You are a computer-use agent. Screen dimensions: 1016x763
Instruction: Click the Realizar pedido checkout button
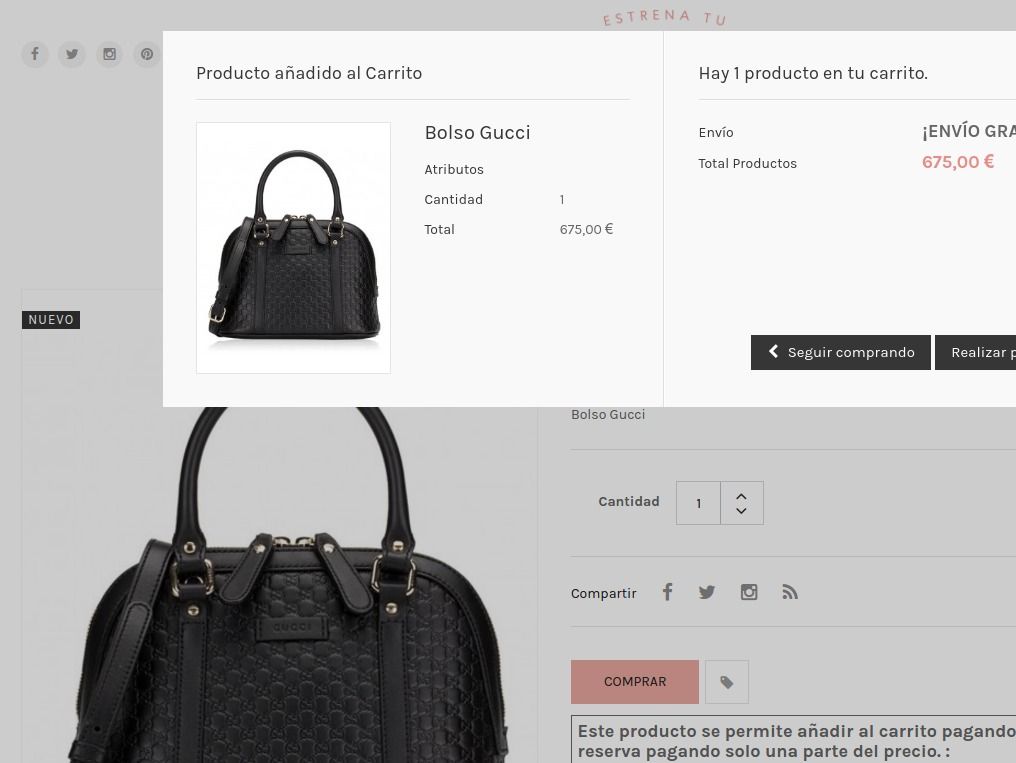pos(975,352)
